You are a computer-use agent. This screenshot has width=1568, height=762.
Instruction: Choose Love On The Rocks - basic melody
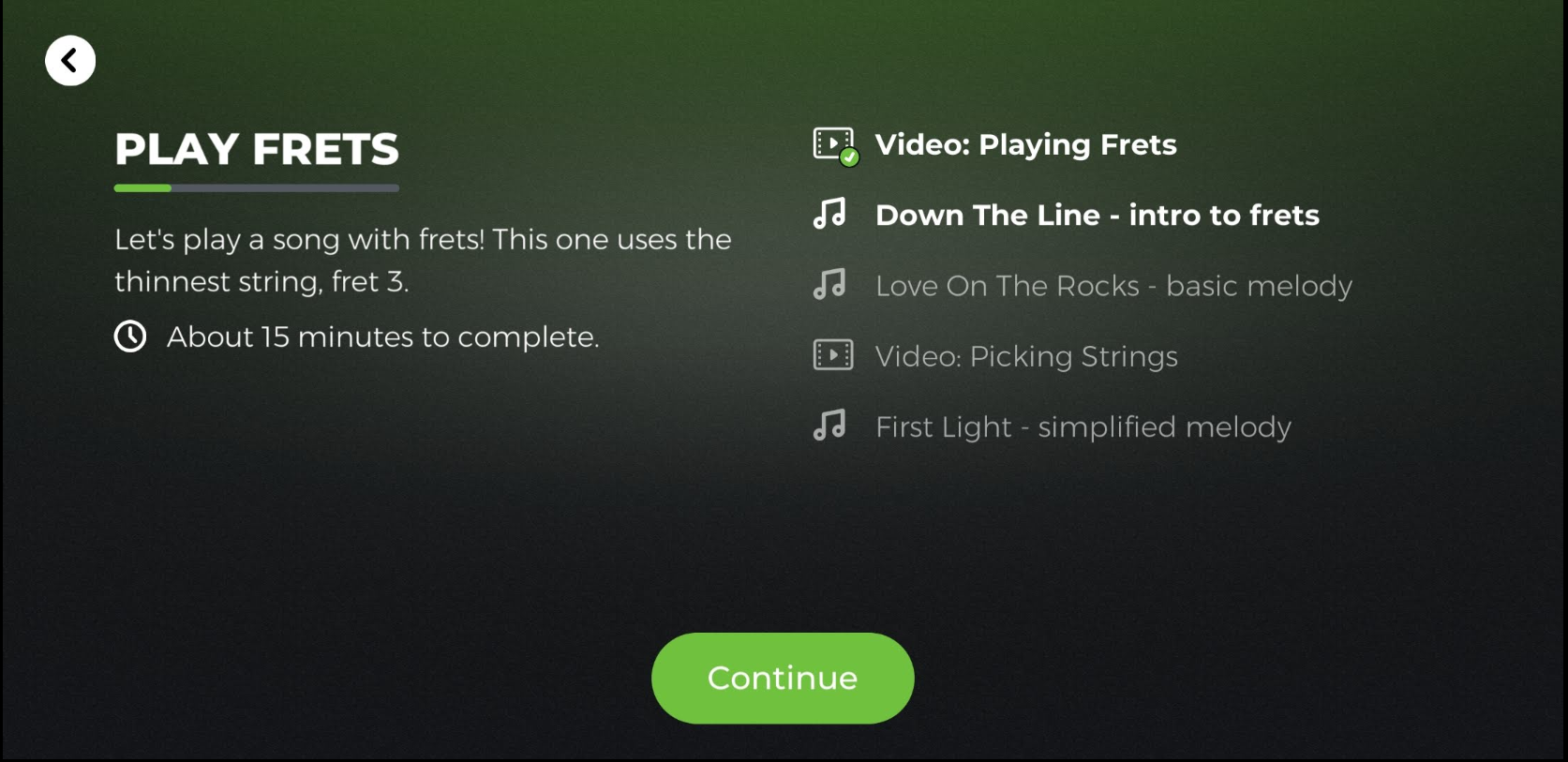pyautogui.click(x=1113, y=286)
